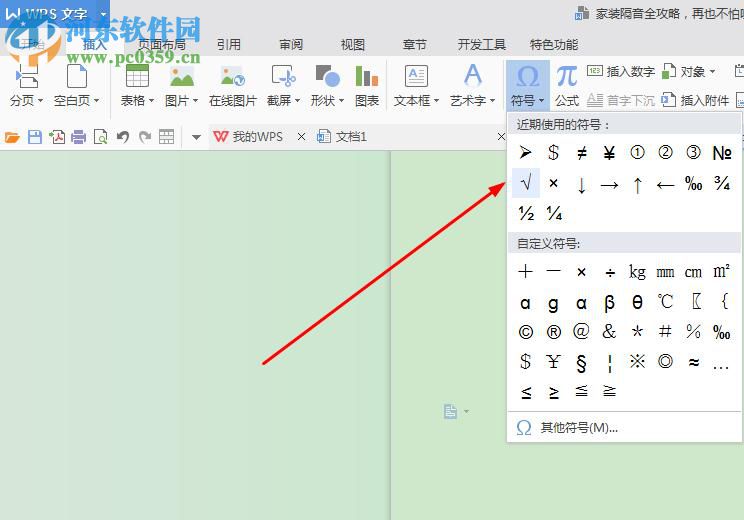Insert the m² square meter symbol
The width and height of the screenshot is (744, 520).
[722, 271]
